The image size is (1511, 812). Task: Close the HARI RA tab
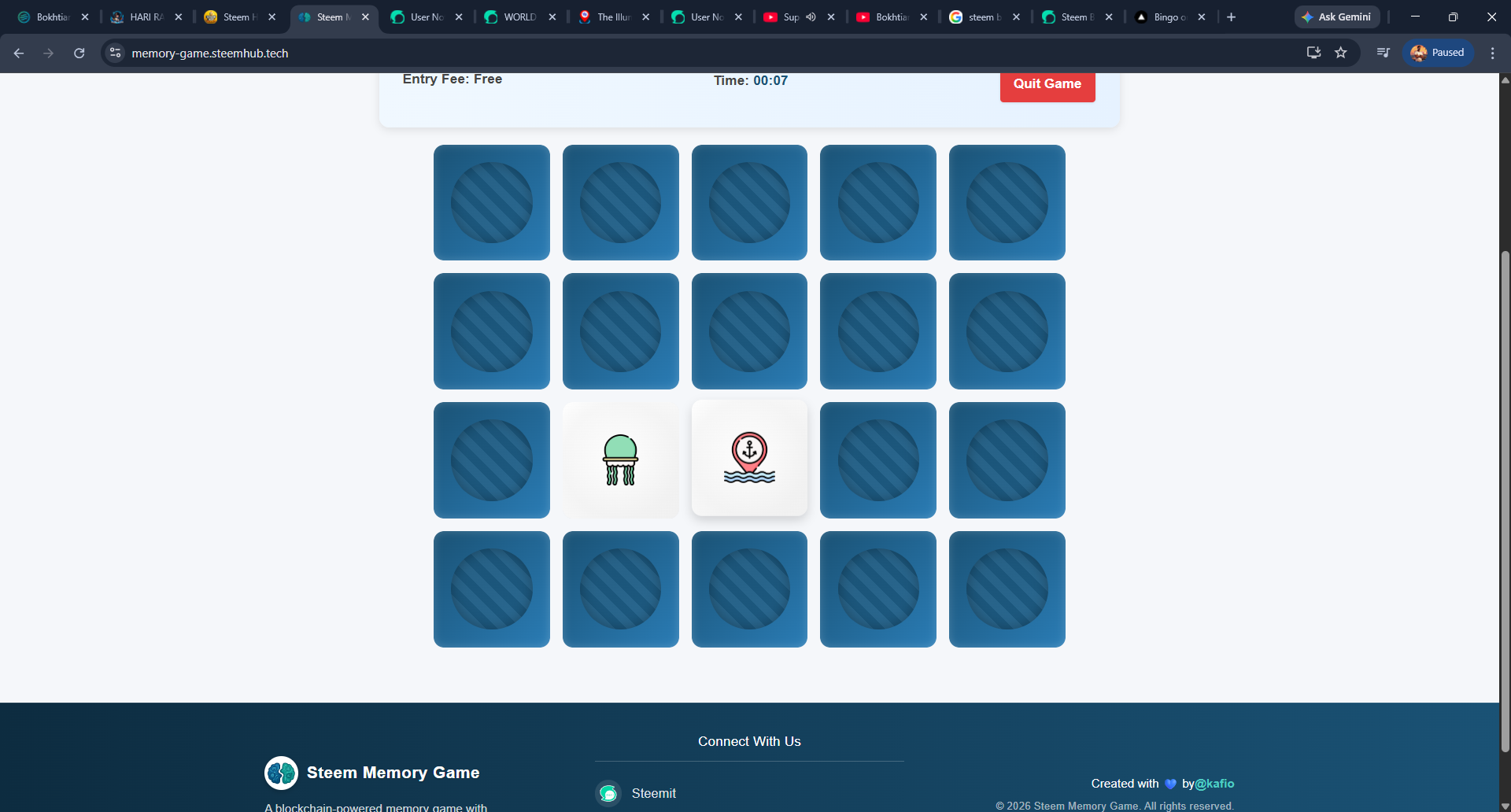coord(179,17)
